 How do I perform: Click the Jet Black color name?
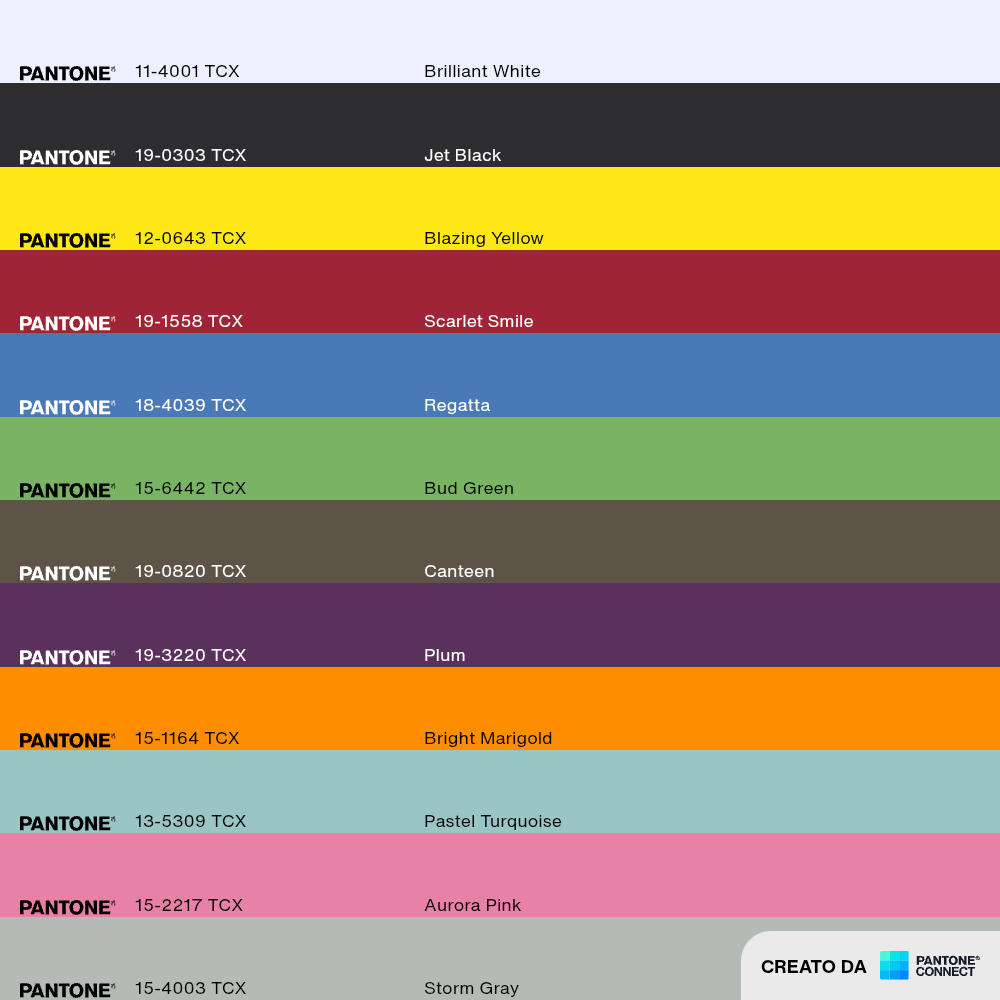(462, 156)
